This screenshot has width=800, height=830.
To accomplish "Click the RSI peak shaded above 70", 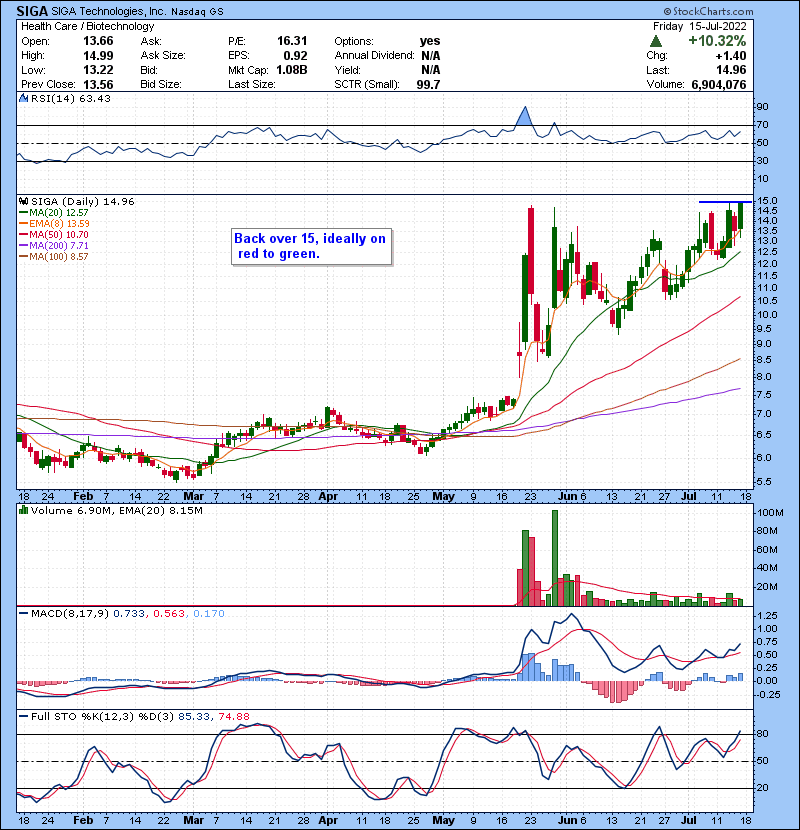I will click(x=524, y=118).
